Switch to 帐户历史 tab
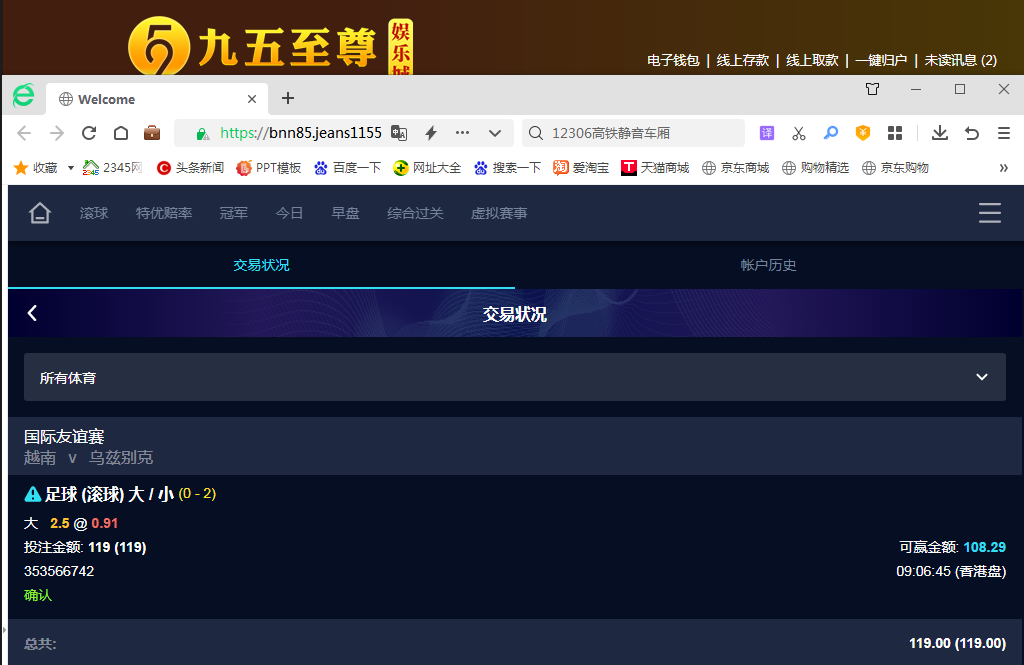This screenshot has width=1024, height=665. coord(769,265)
